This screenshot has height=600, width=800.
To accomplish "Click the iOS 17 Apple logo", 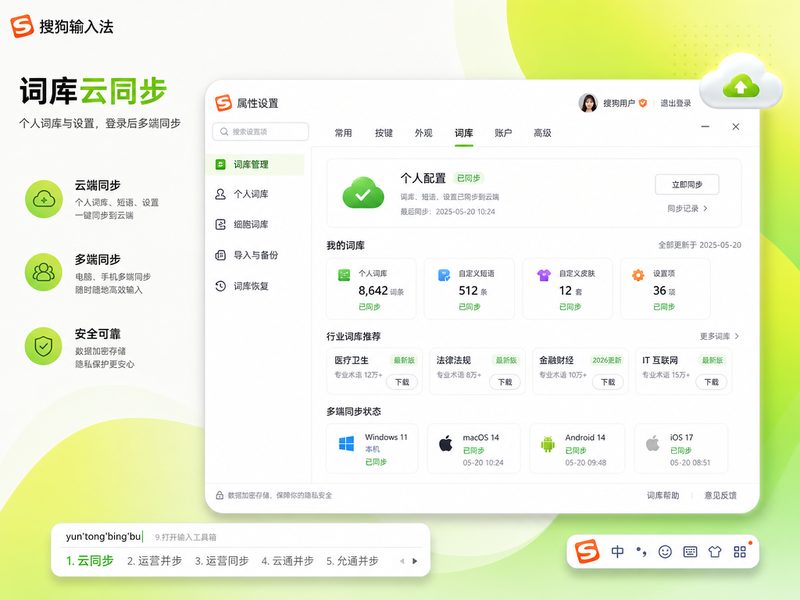I will click(x=653, y=443).
